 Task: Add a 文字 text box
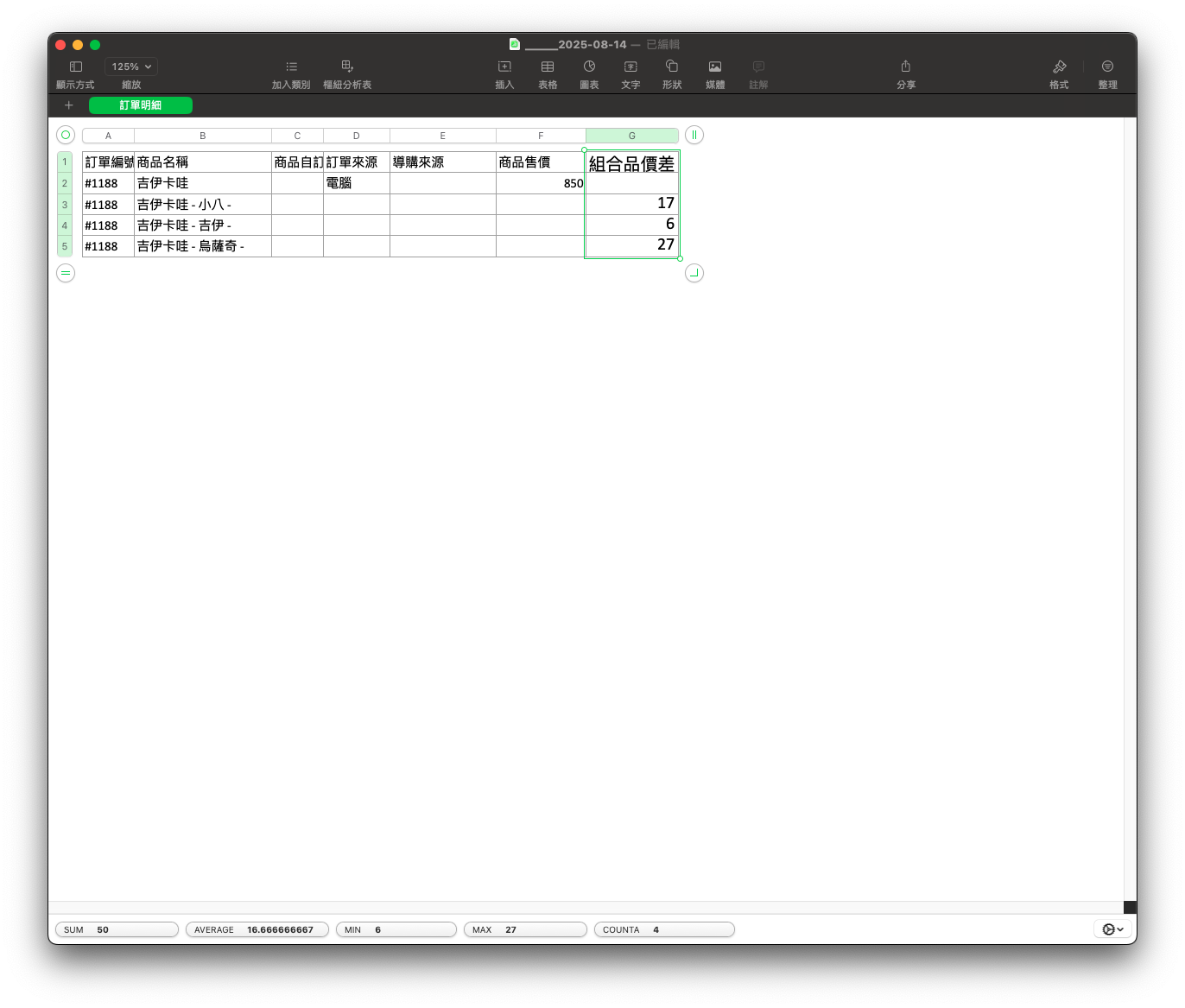[631, 67]
